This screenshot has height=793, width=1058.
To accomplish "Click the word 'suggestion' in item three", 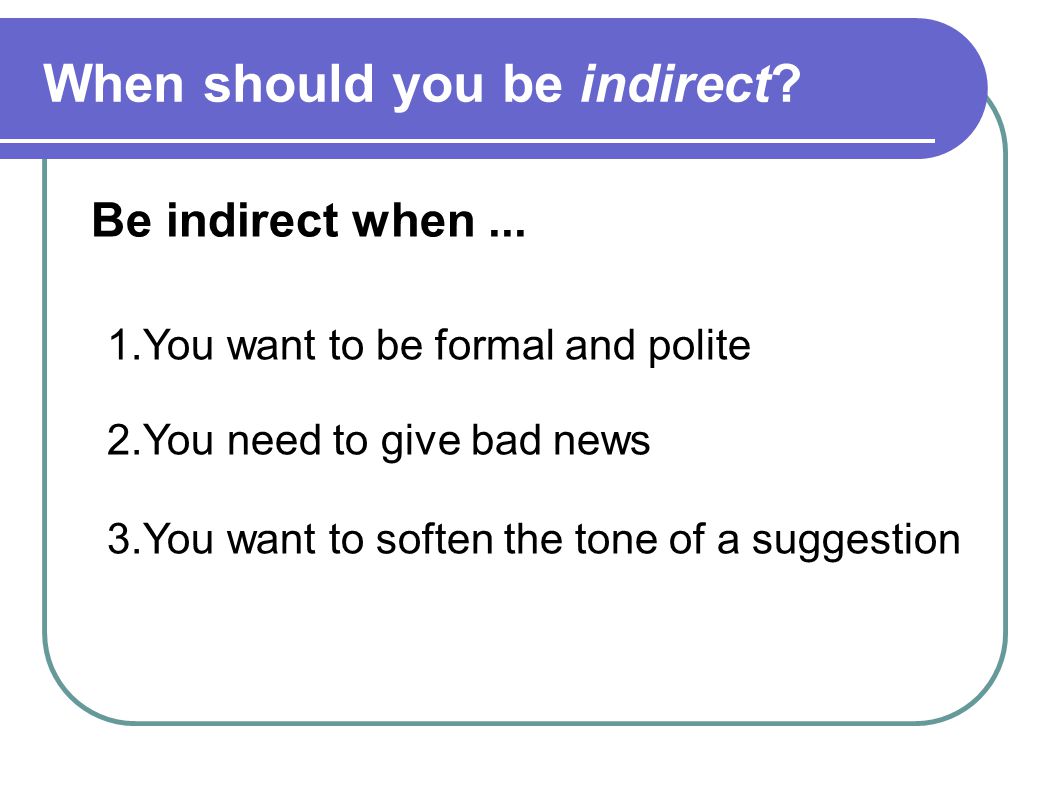I will tap(856, 542).
